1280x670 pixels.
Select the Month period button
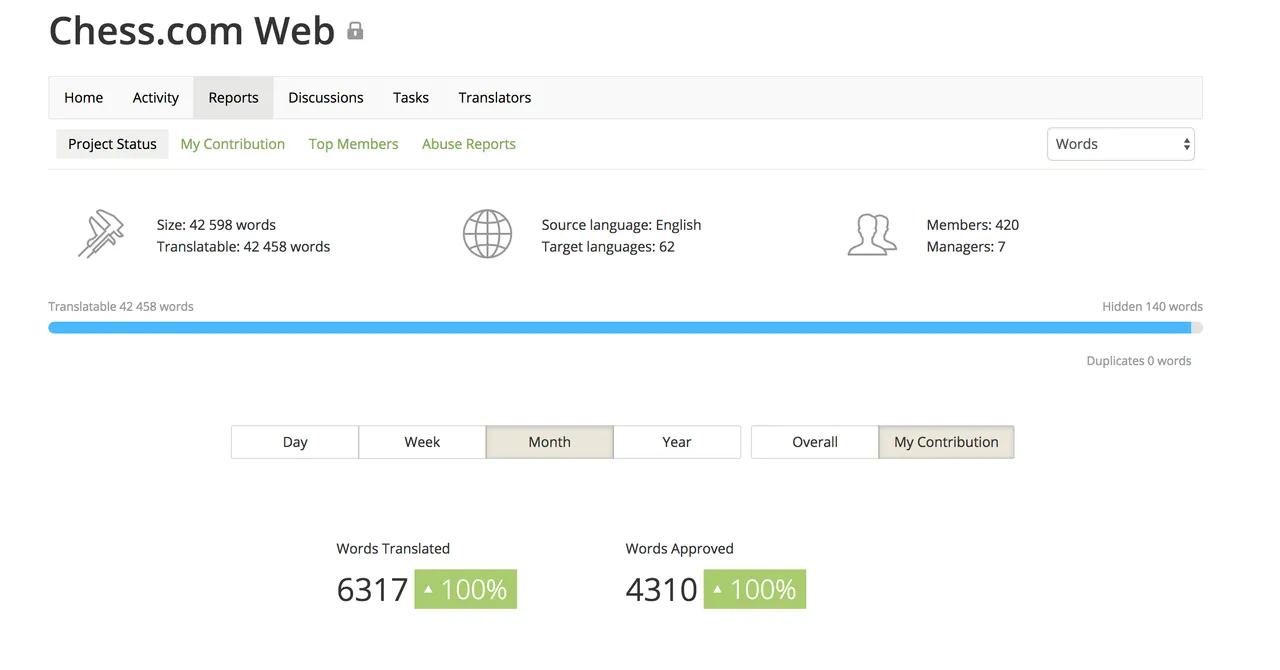point(549,442)
